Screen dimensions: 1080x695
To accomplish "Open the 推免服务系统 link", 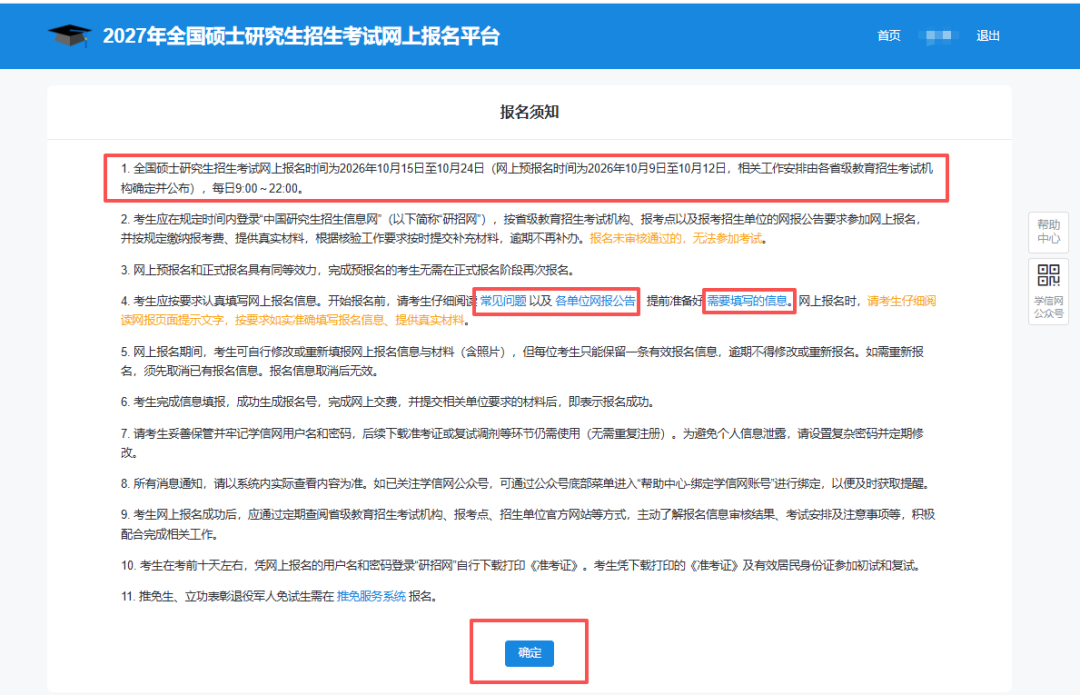I will 371,597.
